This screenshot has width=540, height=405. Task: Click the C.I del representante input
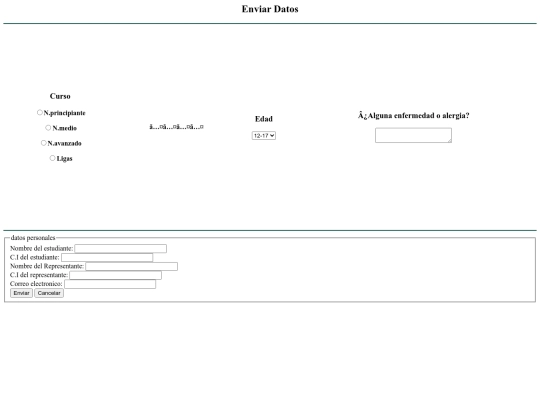(x=115, y=275)
